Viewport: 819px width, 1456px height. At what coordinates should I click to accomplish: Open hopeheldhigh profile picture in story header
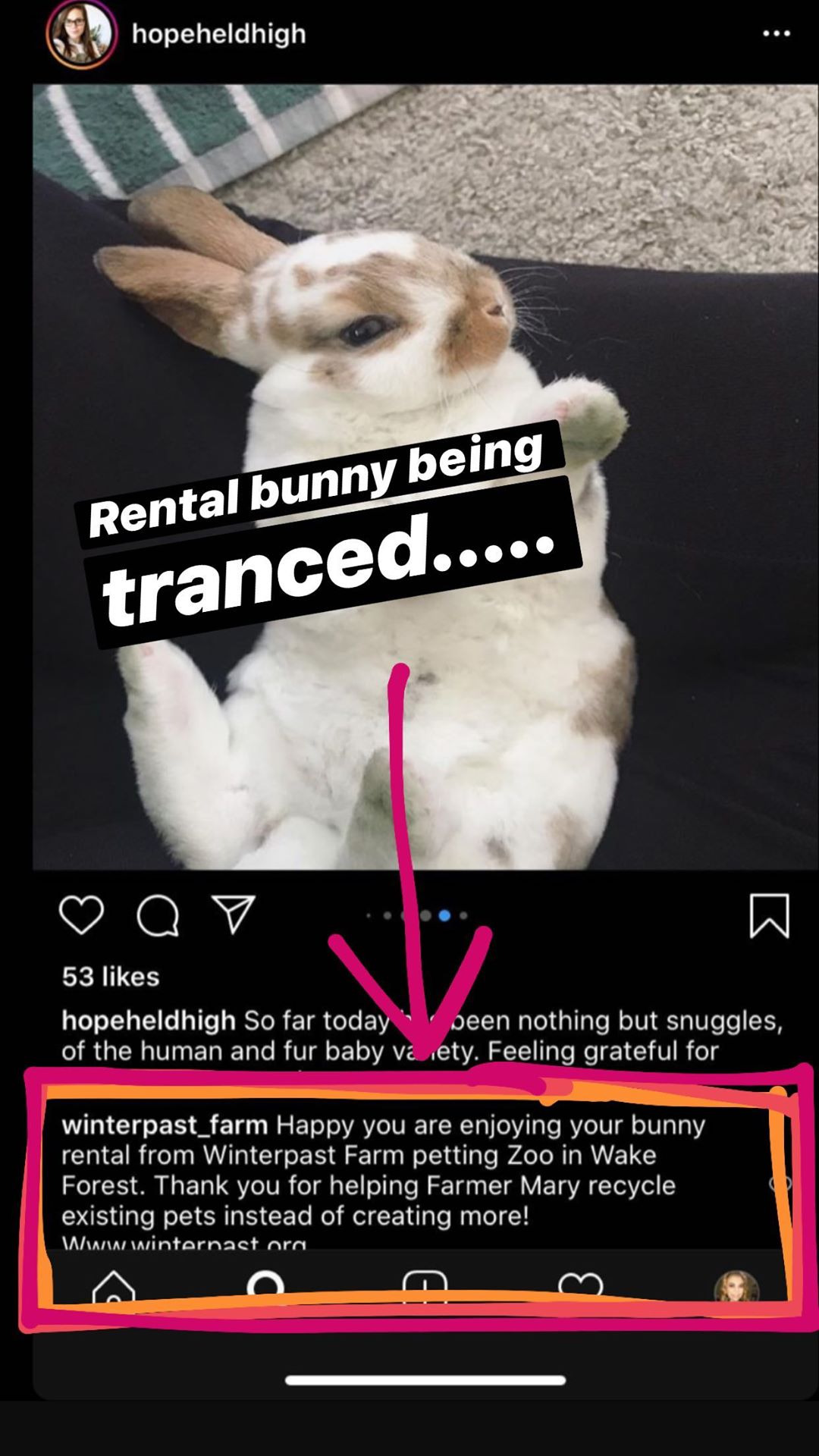[81, 34]
